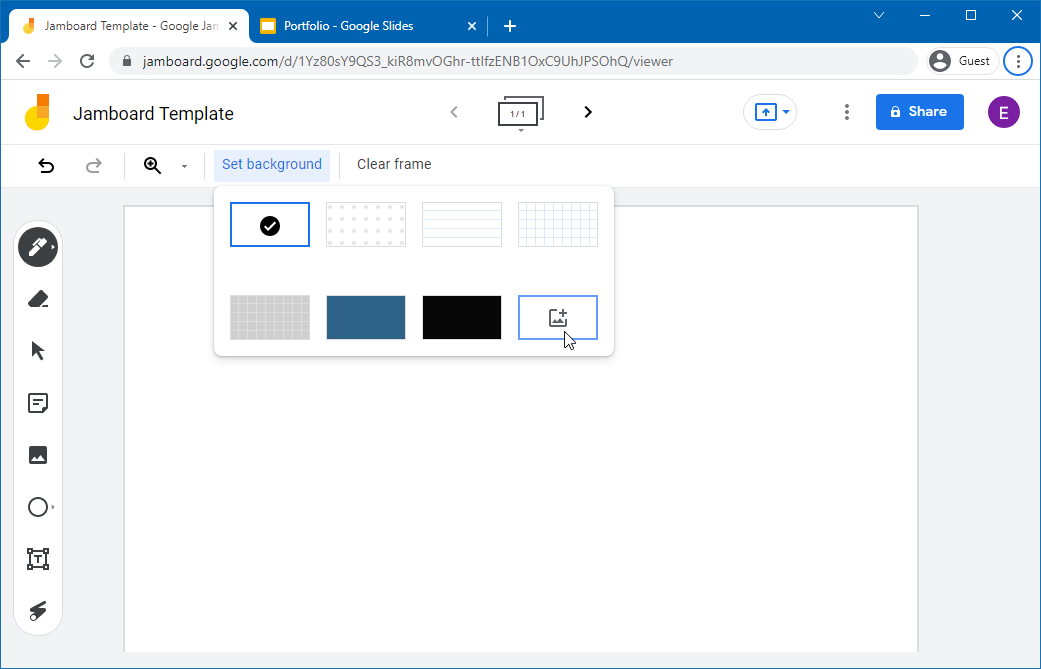Screen dimensions: 1041x669
Task: Choose the Select arrow tool
Action: click(x=38, y=351)
